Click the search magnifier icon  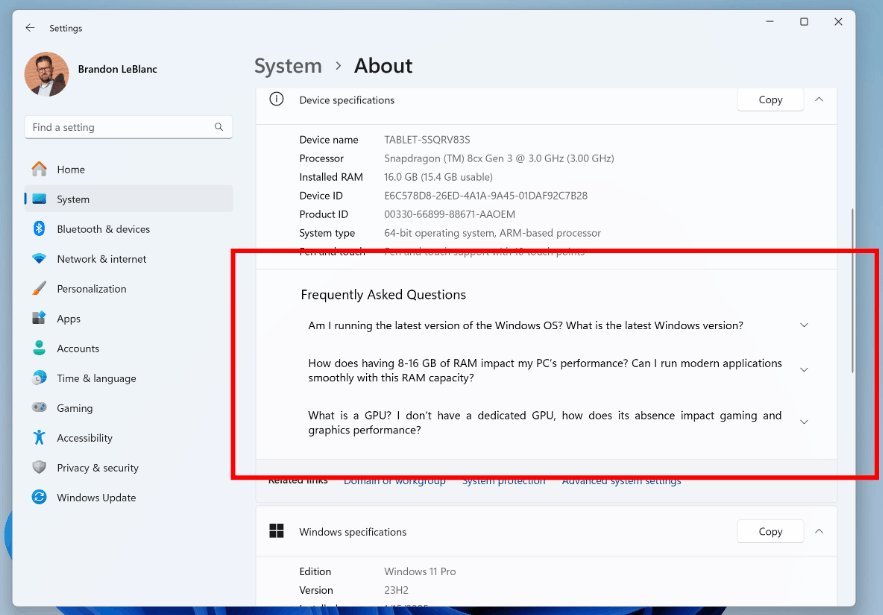click(218, 127)
